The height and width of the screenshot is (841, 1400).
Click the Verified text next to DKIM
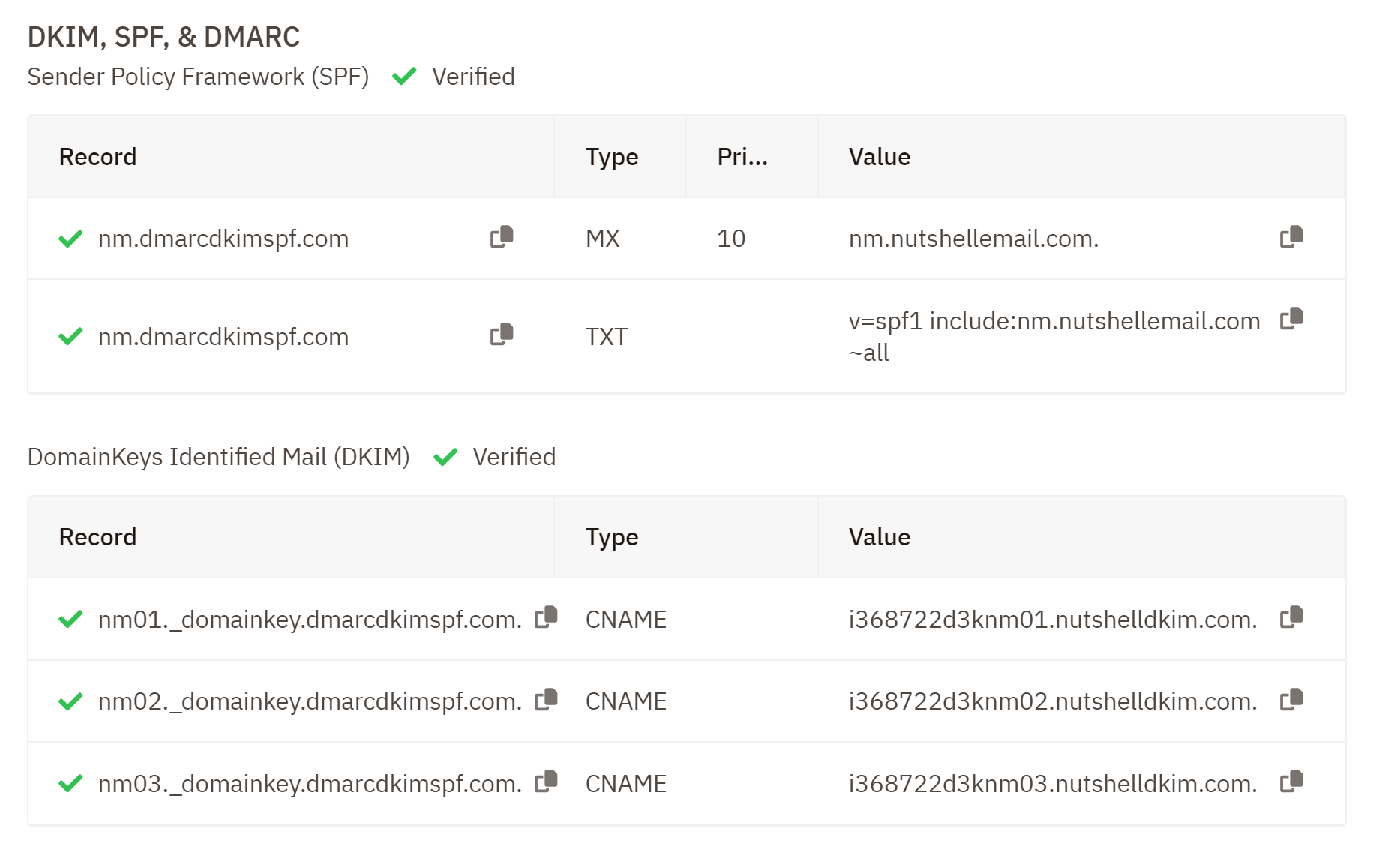pos(514,457)
